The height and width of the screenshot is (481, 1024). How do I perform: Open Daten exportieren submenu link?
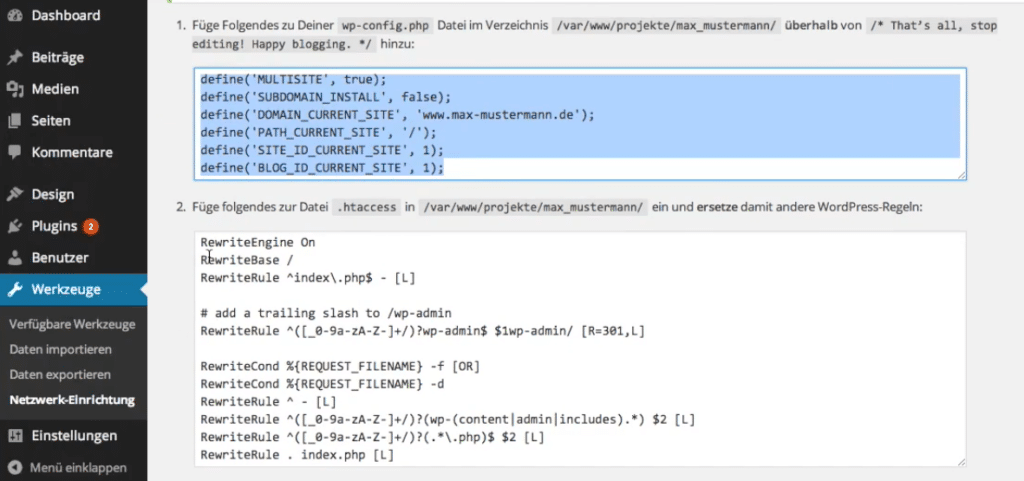tap(60, 375)
